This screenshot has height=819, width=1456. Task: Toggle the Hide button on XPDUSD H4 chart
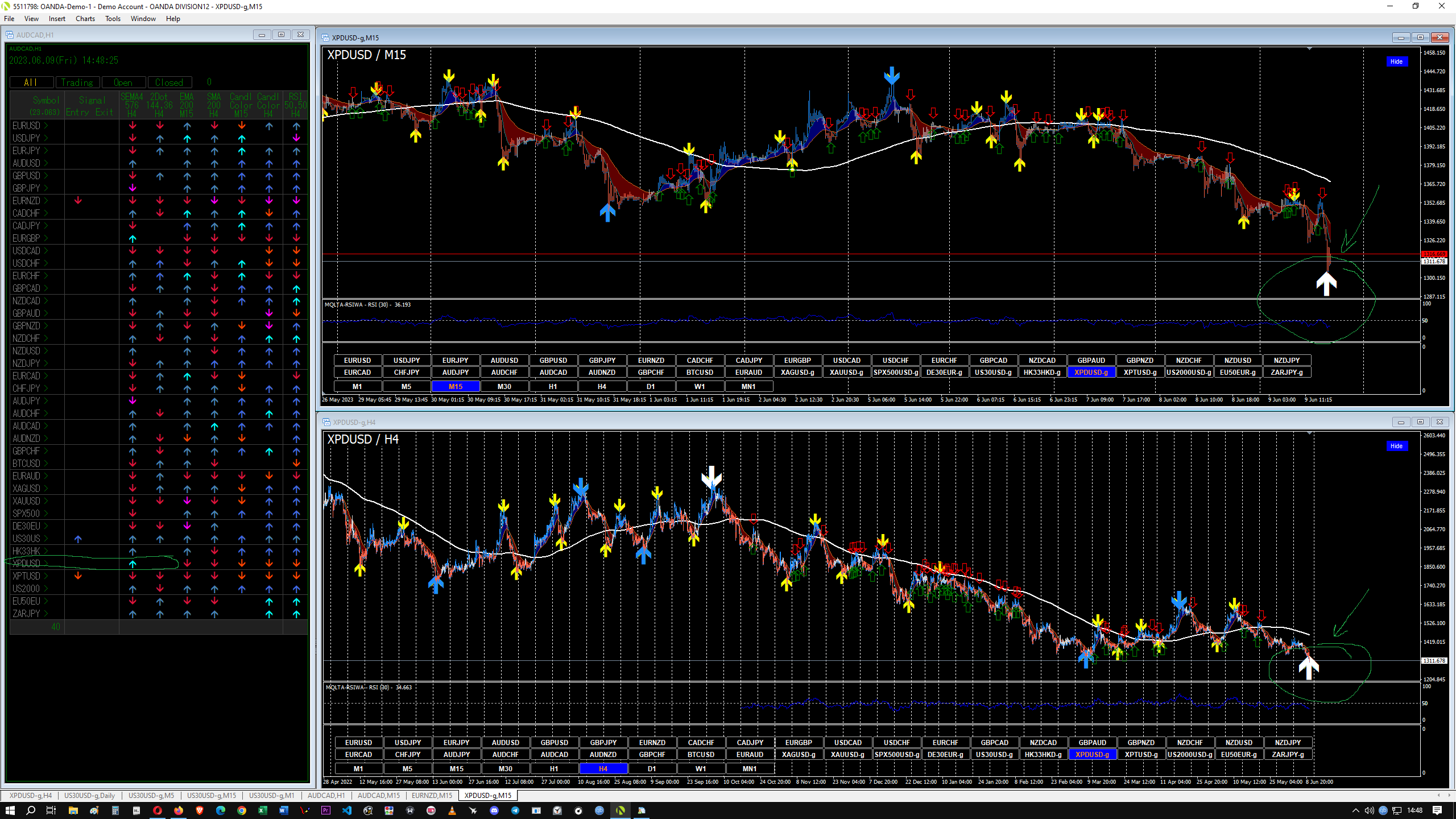[x=1396, y=446]
